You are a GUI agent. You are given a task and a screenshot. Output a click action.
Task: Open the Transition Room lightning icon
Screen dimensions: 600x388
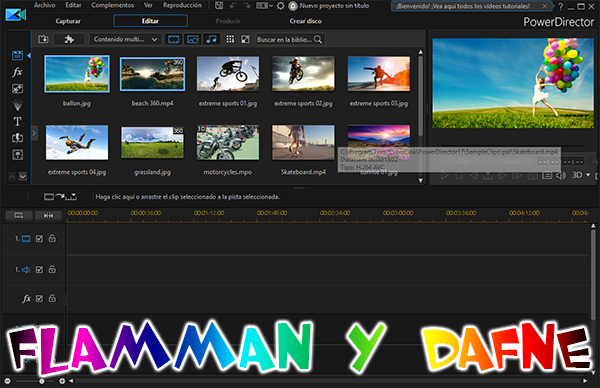pos(17,138)
